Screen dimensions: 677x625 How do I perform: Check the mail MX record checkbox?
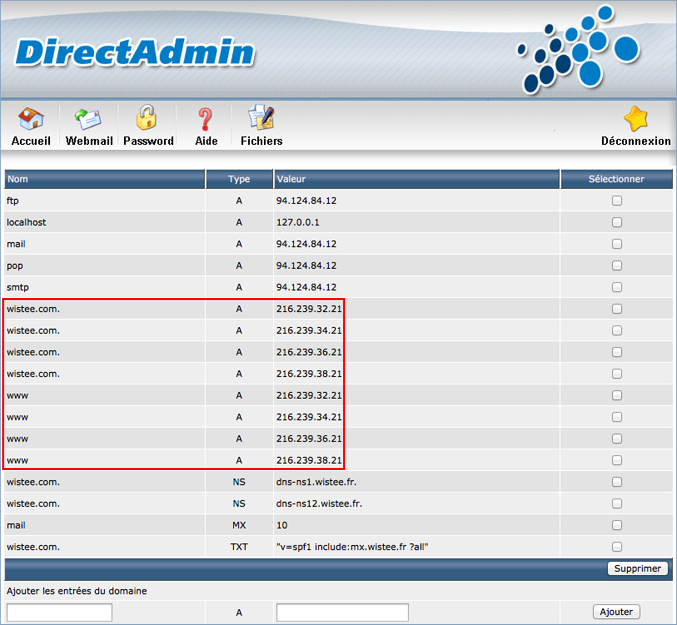(617, 525)
